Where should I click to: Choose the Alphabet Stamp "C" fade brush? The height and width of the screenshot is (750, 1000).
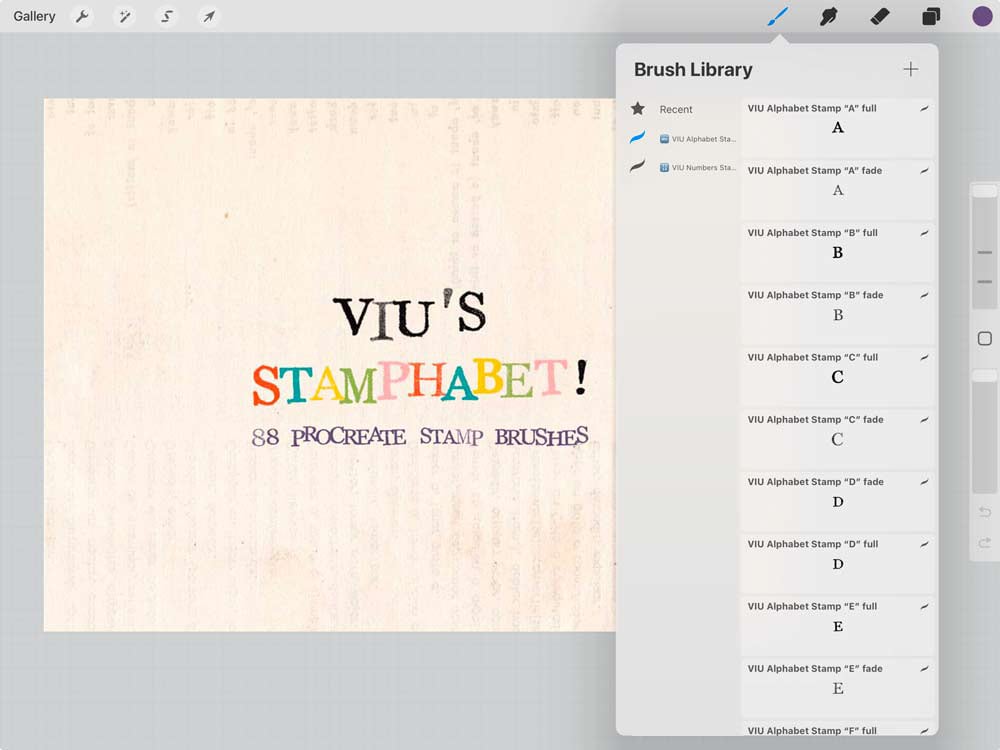click(x=837, y=438)
